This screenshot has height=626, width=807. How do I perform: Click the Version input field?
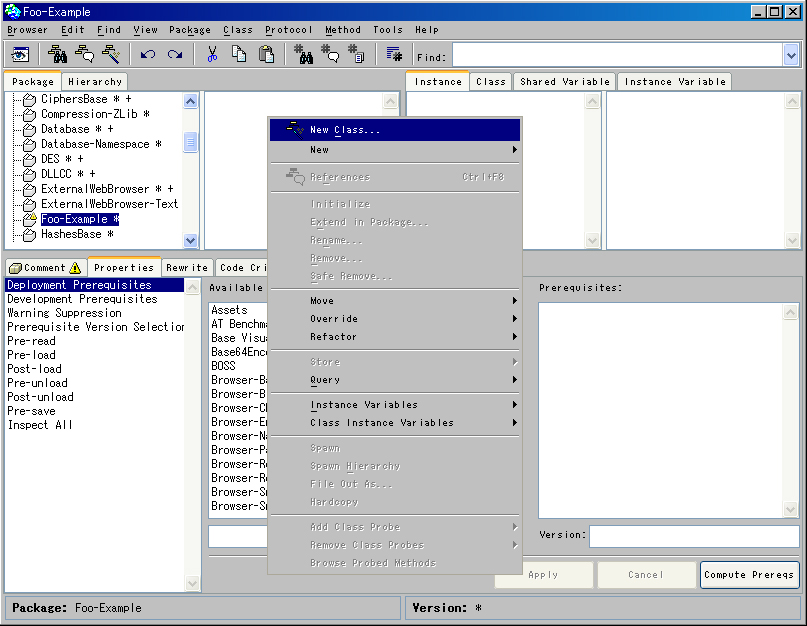tap(694, 536)
